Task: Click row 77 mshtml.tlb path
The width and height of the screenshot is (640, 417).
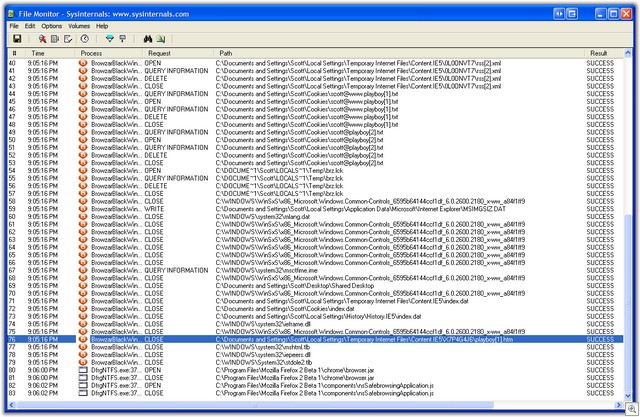Action: pyautogui.click(x=263, y=347)
